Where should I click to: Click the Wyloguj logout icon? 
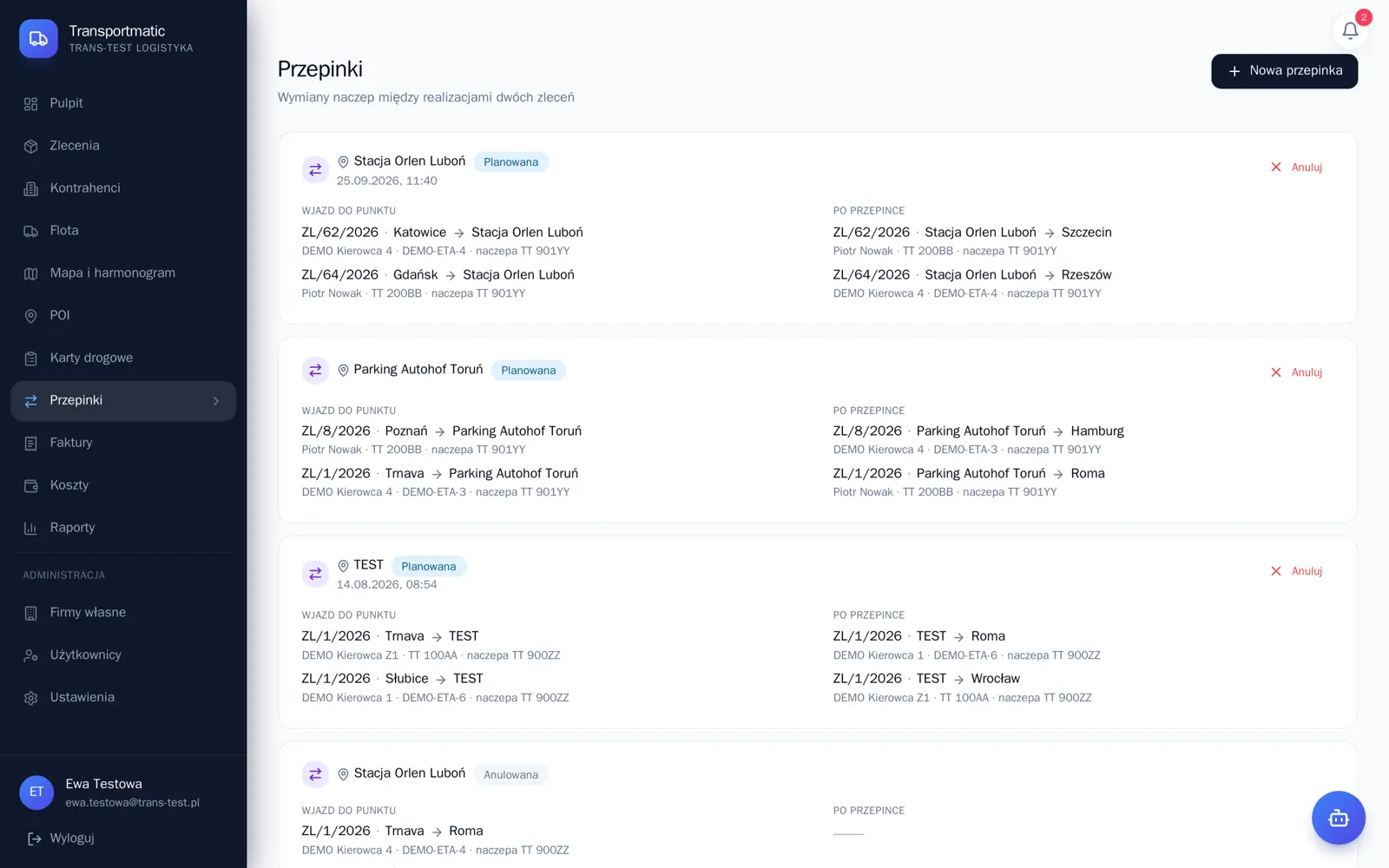(x=35, y=839)
